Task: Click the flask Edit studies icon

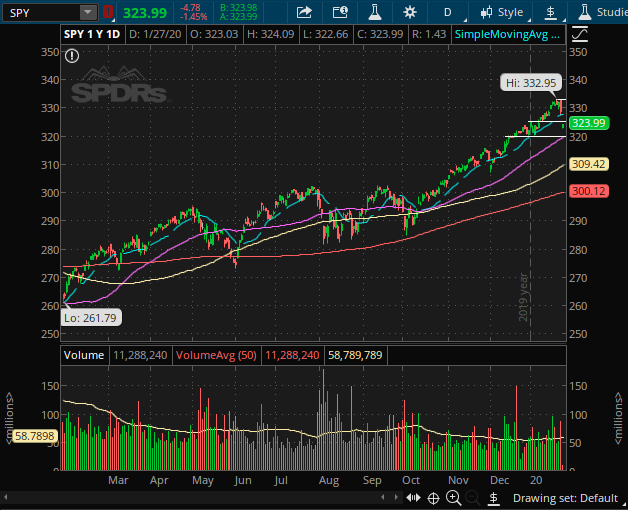Action: point(374,13)
